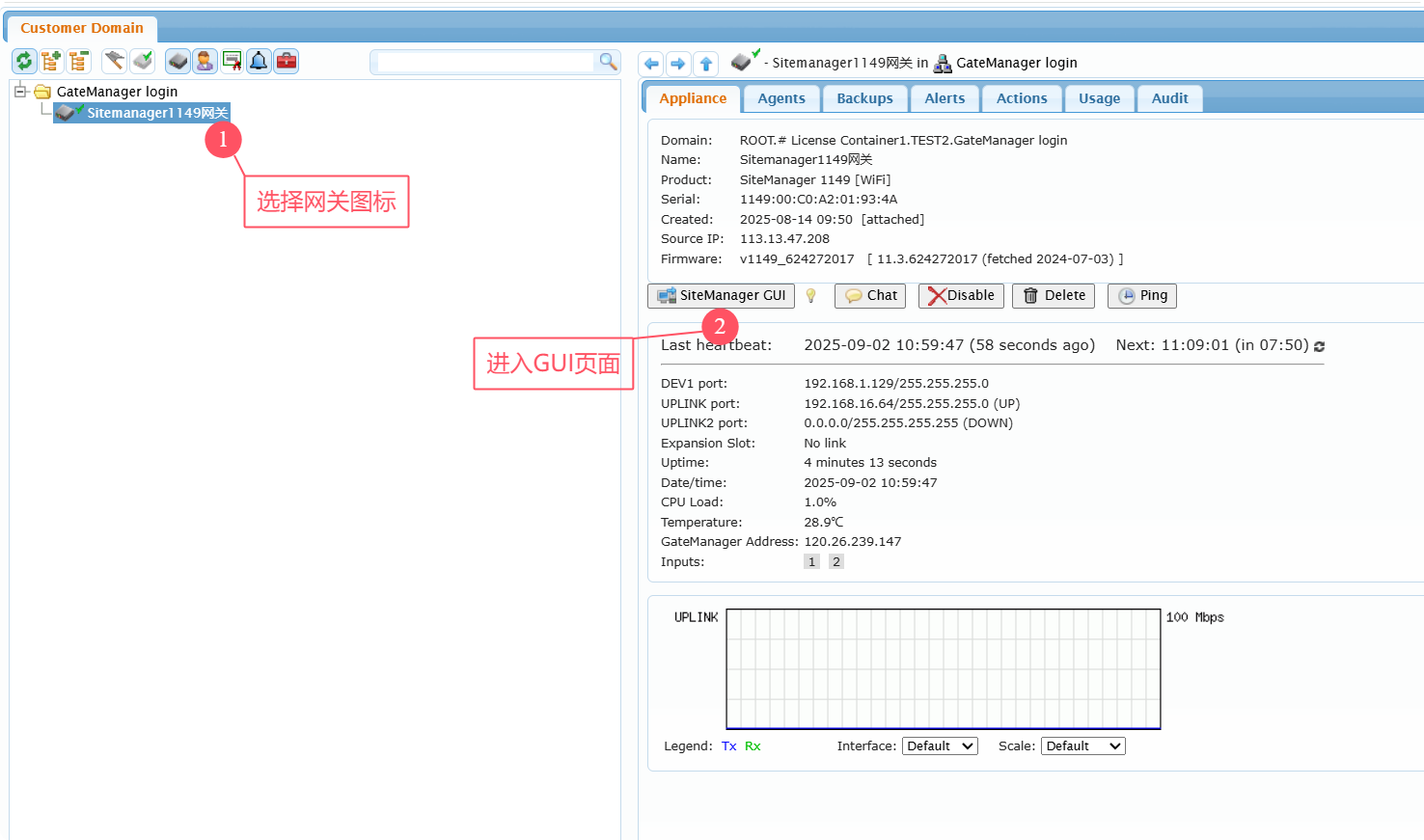This screenshot has height=840, width=1424.
Task: Click inside the tree search field
Action: [x=485, y=62]
